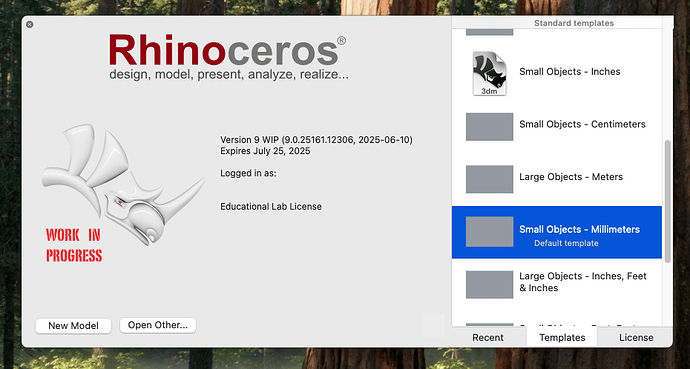This screenshot has width=690, height=369.
Task: Open the Templates tab
Action: [562, 338]
